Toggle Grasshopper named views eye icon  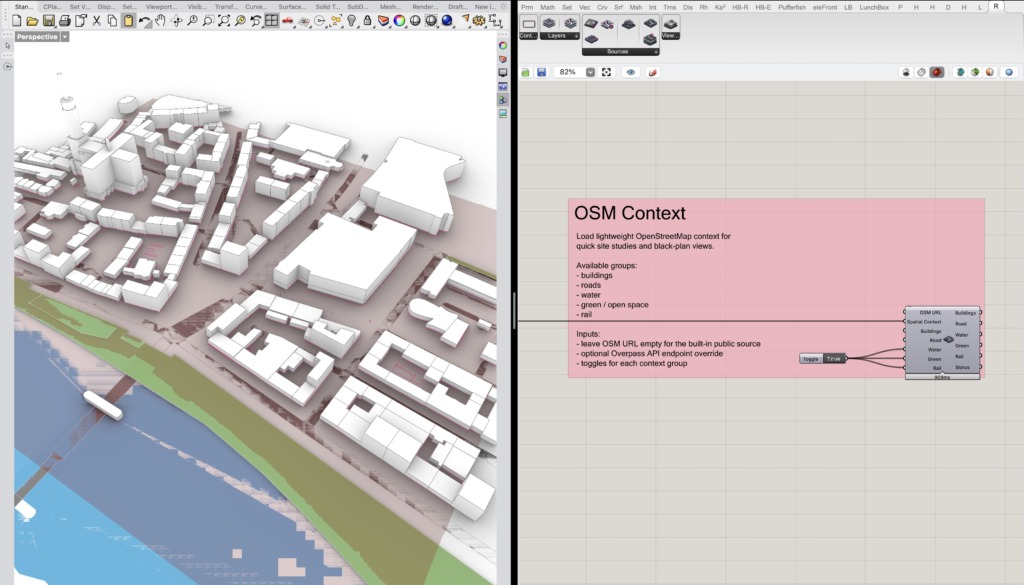630,72
